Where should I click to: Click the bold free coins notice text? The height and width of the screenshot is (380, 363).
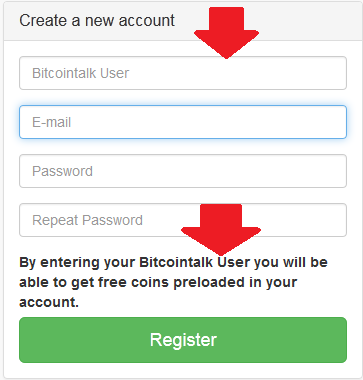173,282
